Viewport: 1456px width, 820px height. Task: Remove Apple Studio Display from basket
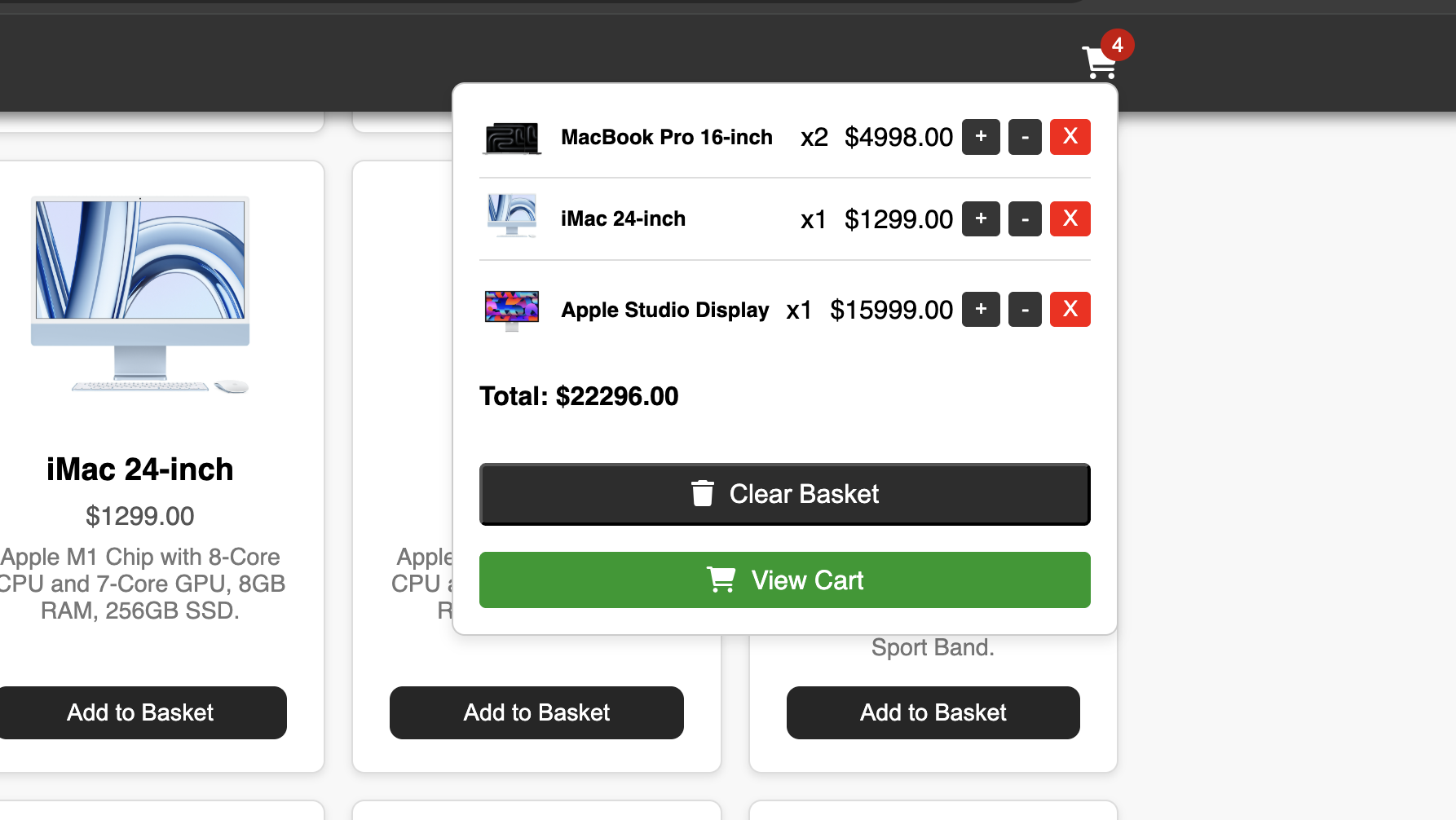tap(1070, 310)
